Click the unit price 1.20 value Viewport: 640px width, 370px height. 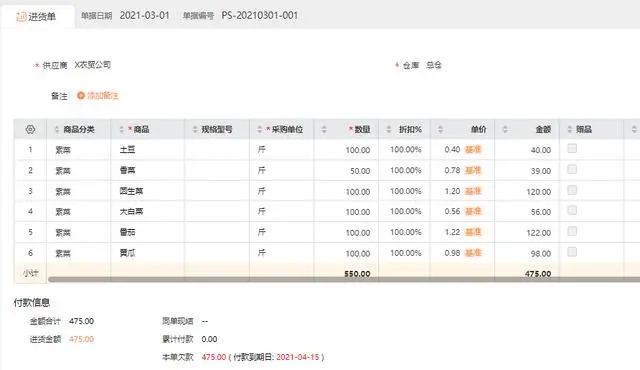[x=452, y=191]
